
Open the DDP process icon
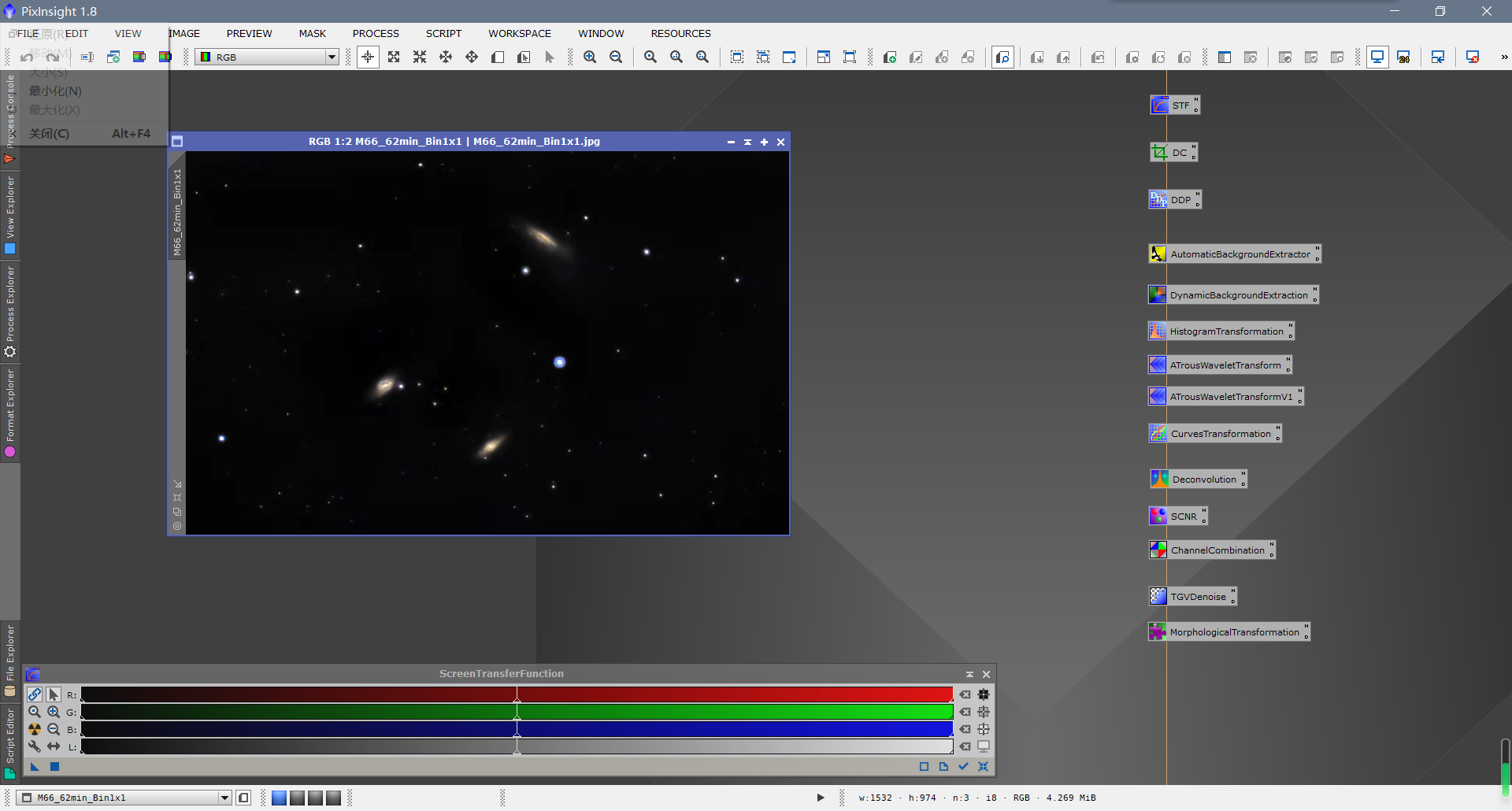1175,199
